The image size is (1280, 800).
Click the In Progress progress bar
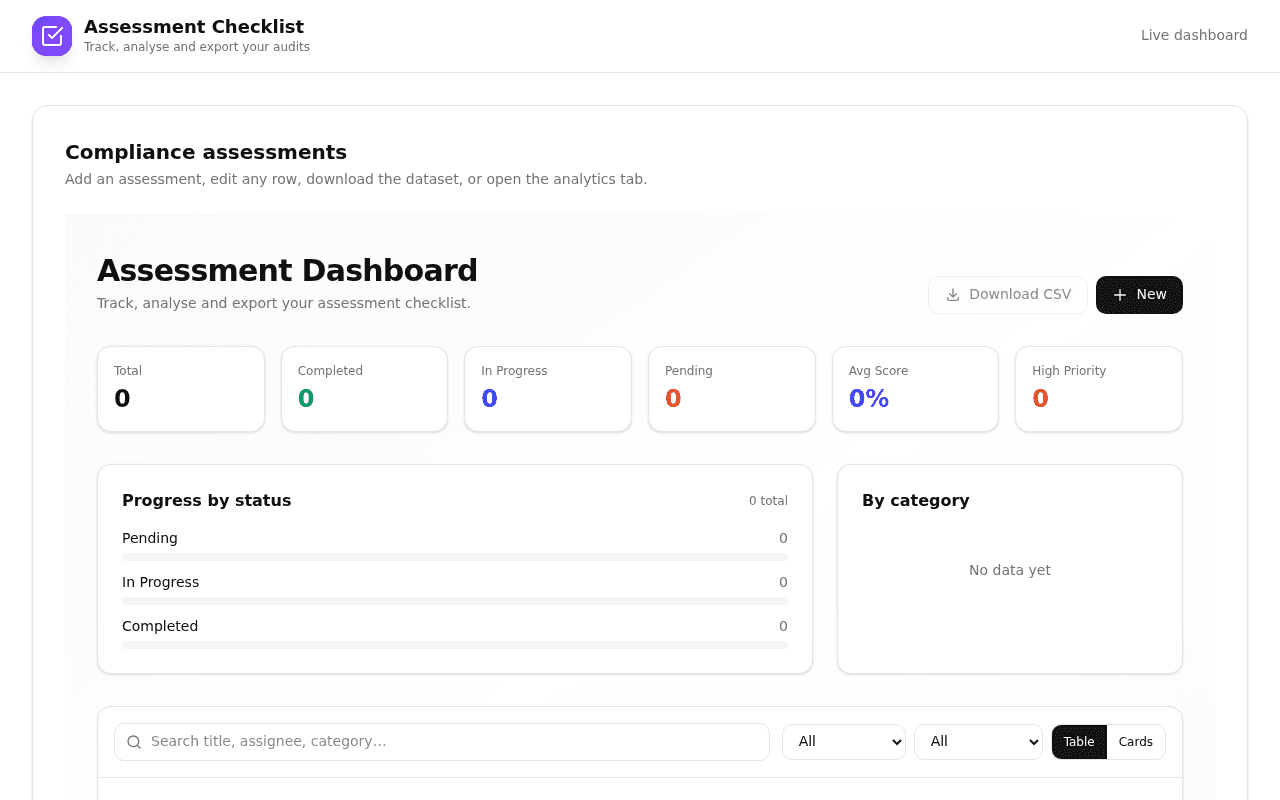point(455,601)
